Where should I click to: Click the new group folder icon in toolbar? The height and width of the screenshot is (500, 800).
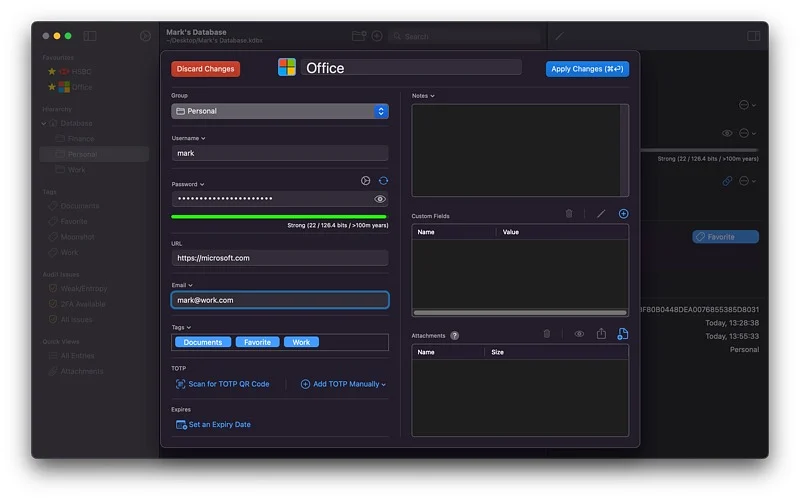click(359, 36)
